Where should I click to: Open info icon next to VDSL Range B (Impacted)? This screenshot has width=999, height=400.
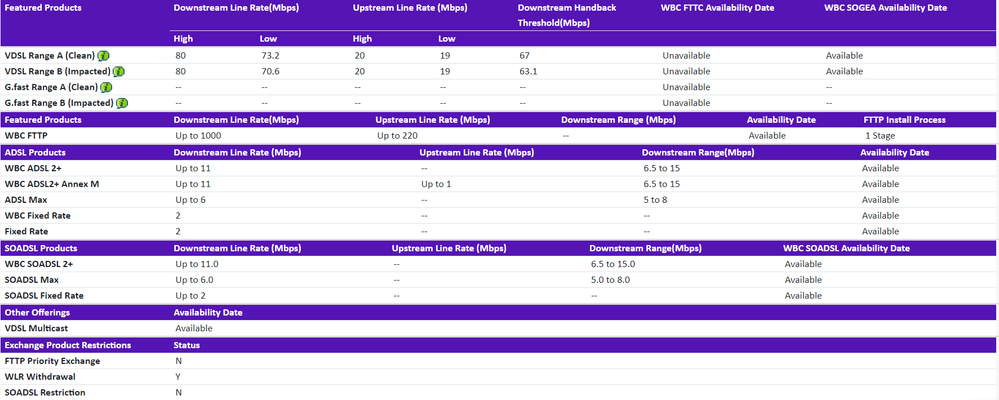click(x=119, y=72)
